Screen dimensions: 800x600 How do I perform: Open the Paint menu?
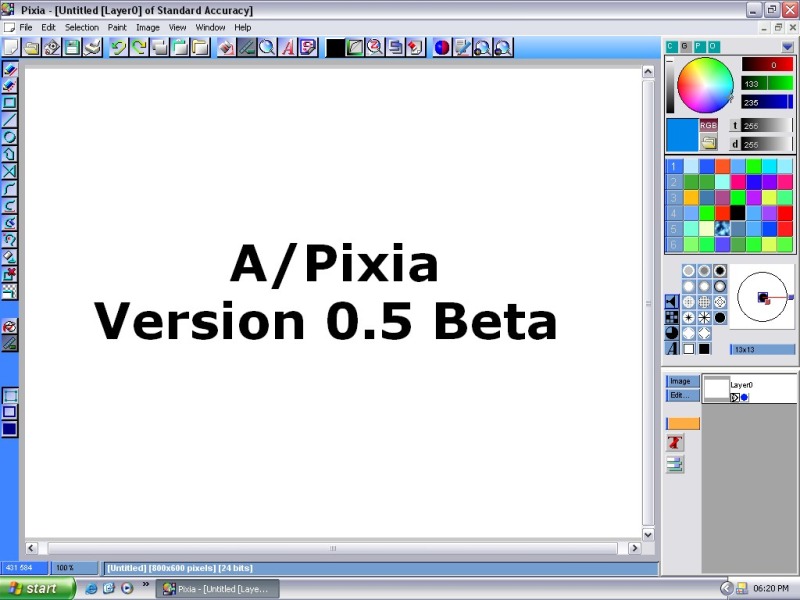click(x=117, y=28)
